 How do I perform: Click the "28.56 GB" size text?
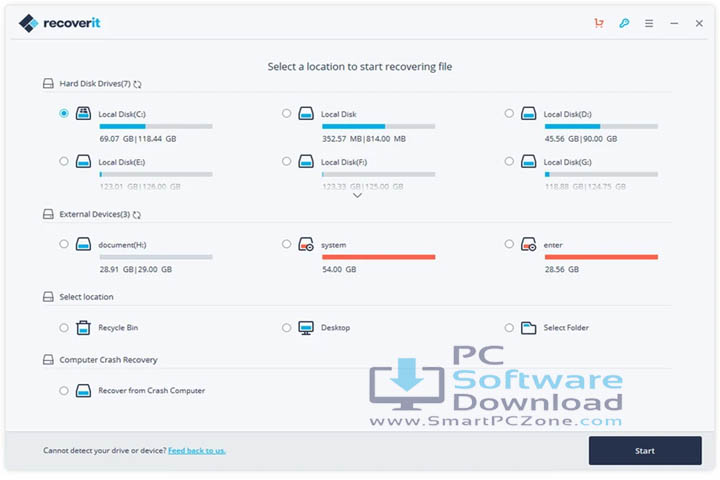pyautogui.click(x=562, y=269)
